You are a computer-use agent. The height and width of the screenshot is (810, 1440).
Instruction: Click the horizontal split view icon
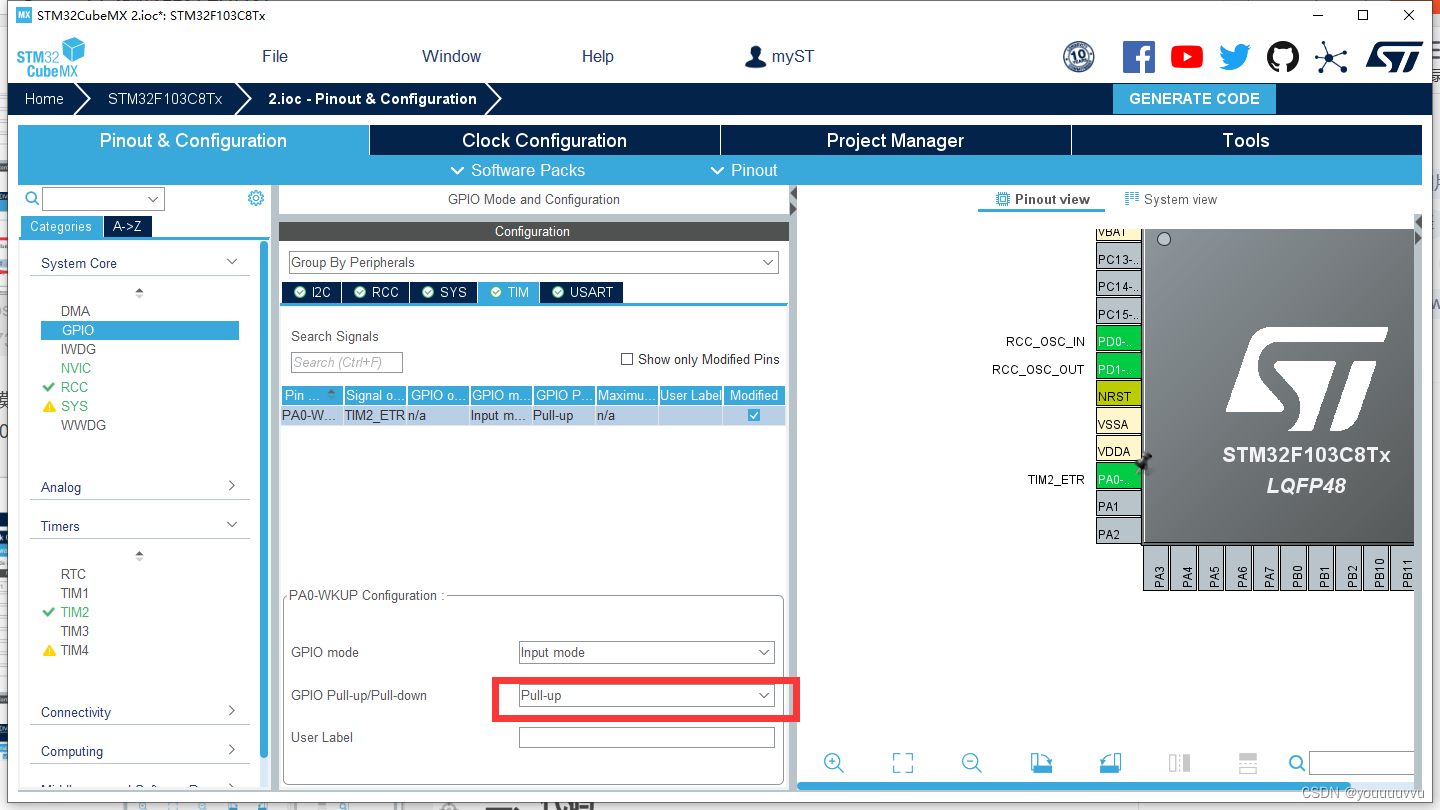coord(1247,763)
